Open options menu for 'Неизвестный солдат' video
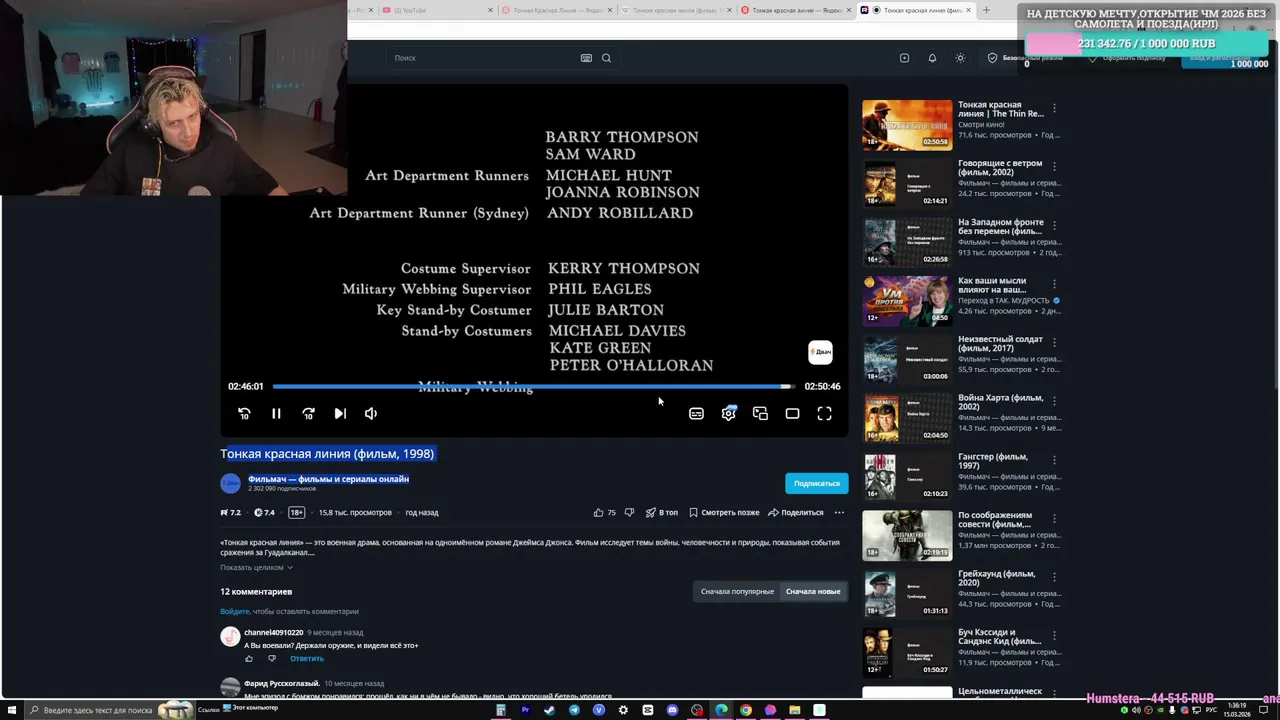Viewport: 1280px width, 720px height. pyautogui.click(x=1053, y=342)
